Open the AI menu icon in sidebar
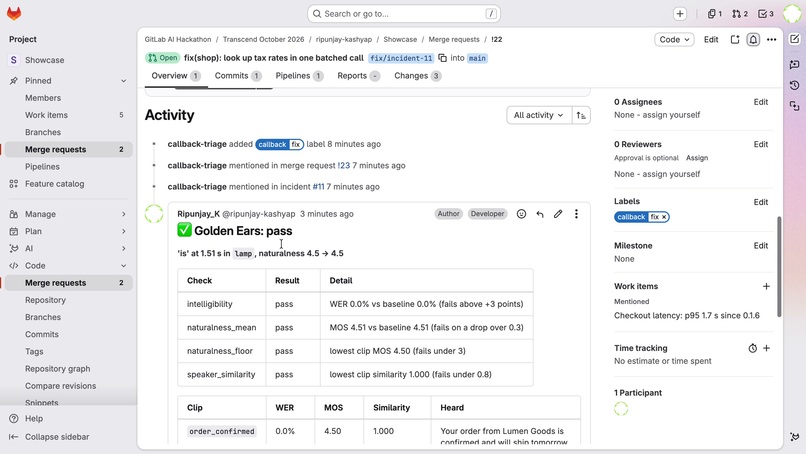This screenshot has width=806, height=454. (x=14, y=248)
